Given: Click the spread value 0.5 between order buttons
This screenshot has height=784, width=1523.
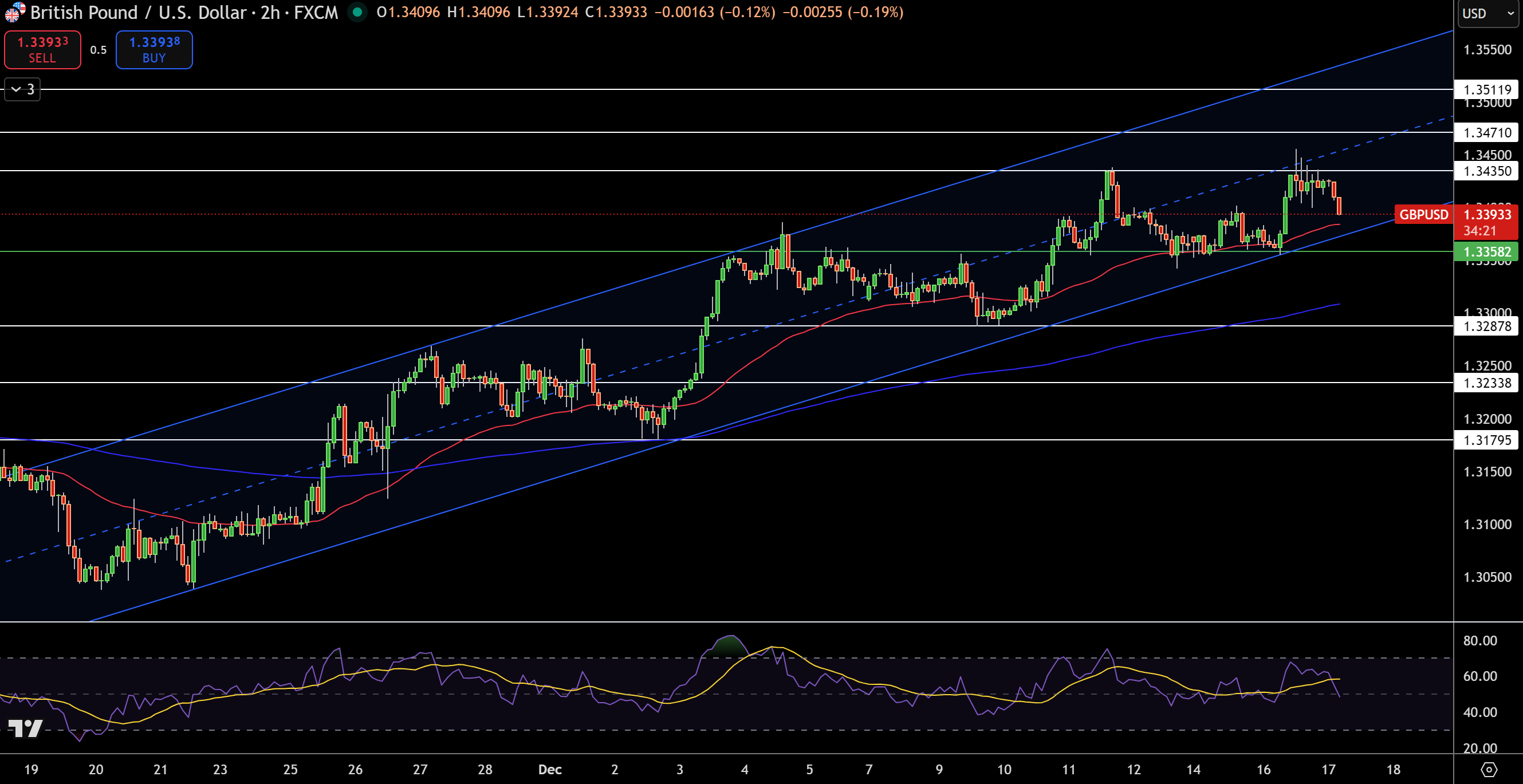Looking at the screenshot, I should click(x=98, y=50).
